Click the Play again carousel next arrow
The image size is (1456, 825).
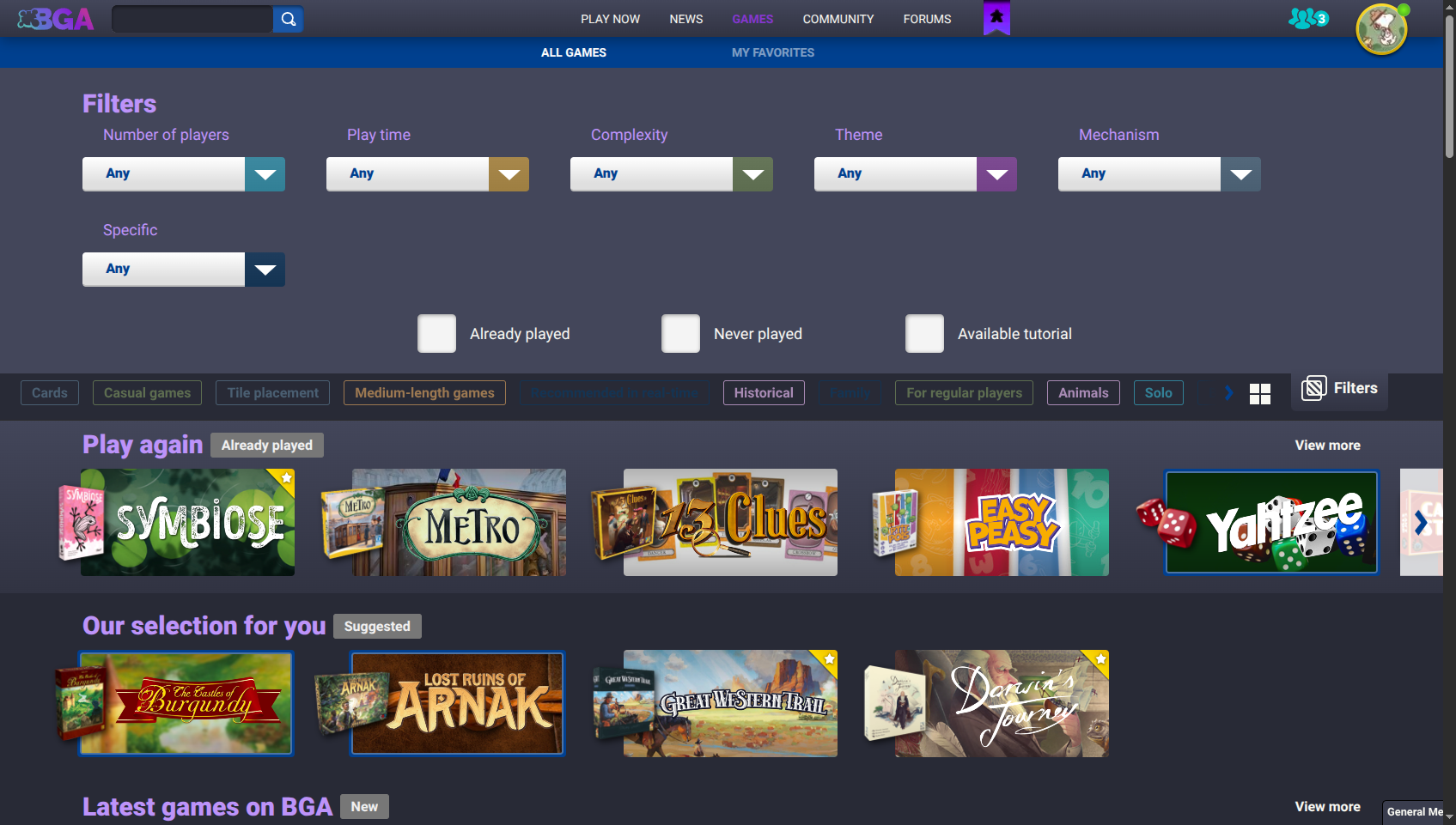click(1421, 522)
